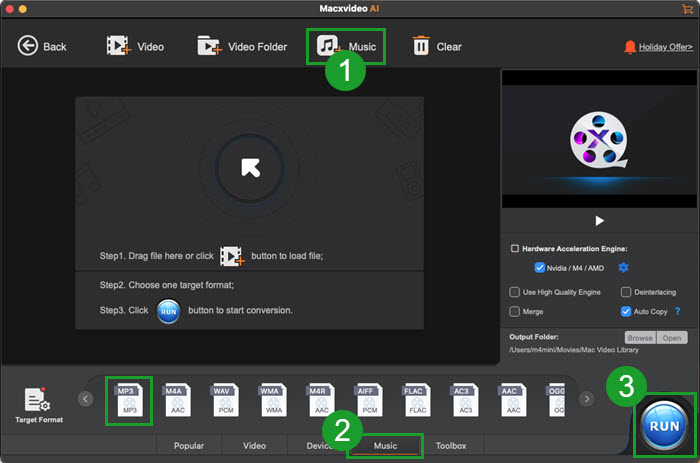Screen dimensions: 700x463
Task: Uncheck Nvidia / M4 / AMD option
Action: [x=539, y=267]
